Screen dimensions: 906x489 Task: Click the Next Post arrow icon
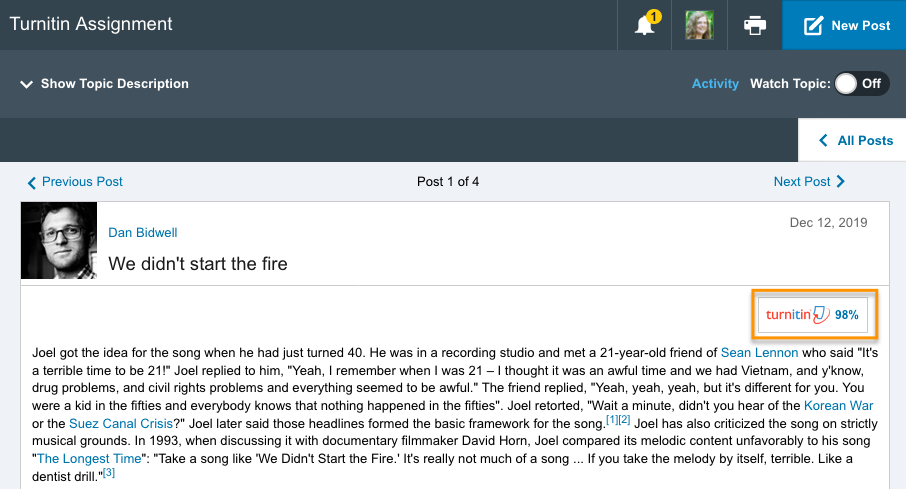coord(841,182)
